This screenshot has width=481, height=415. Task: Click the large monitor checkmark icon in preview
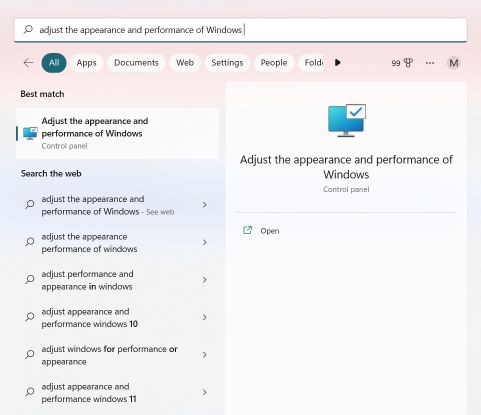[347, 120]
